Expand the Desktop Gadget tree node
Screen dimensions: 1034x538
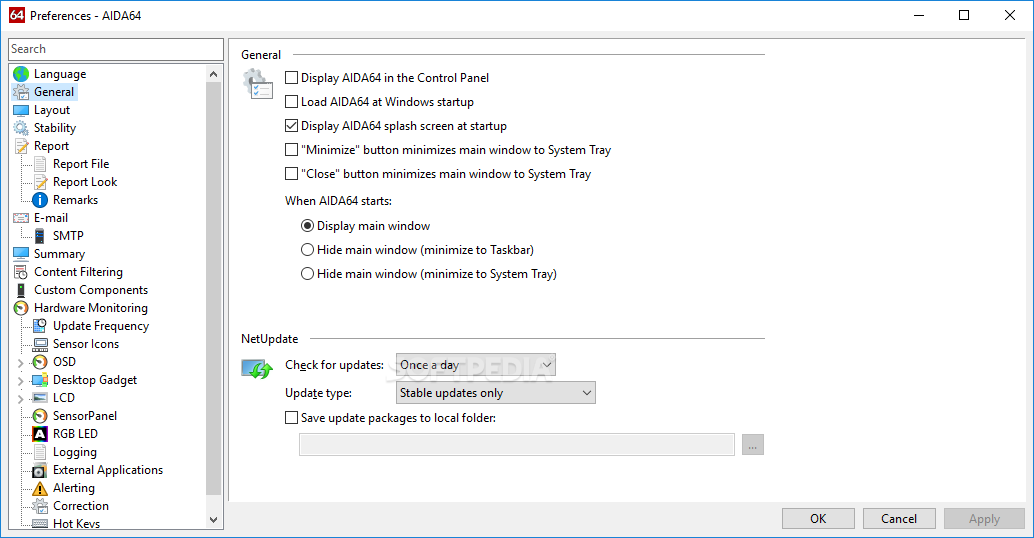[20, 380]
